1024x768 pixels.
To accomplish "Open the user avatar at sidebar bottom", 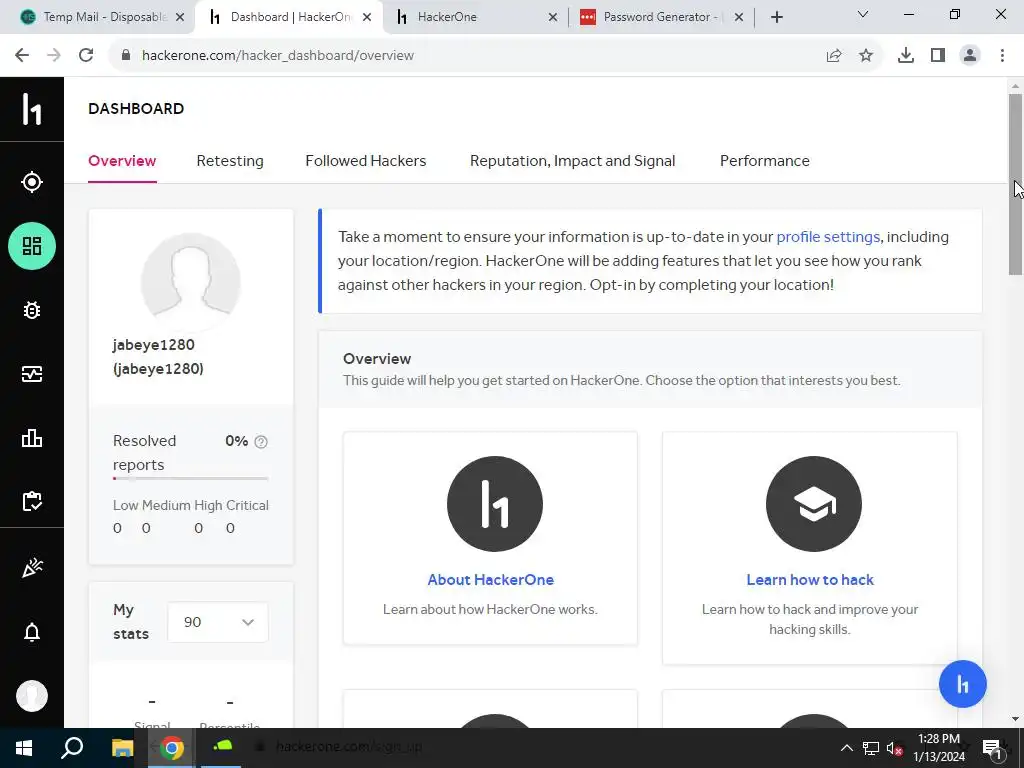I will pos(31,696).
